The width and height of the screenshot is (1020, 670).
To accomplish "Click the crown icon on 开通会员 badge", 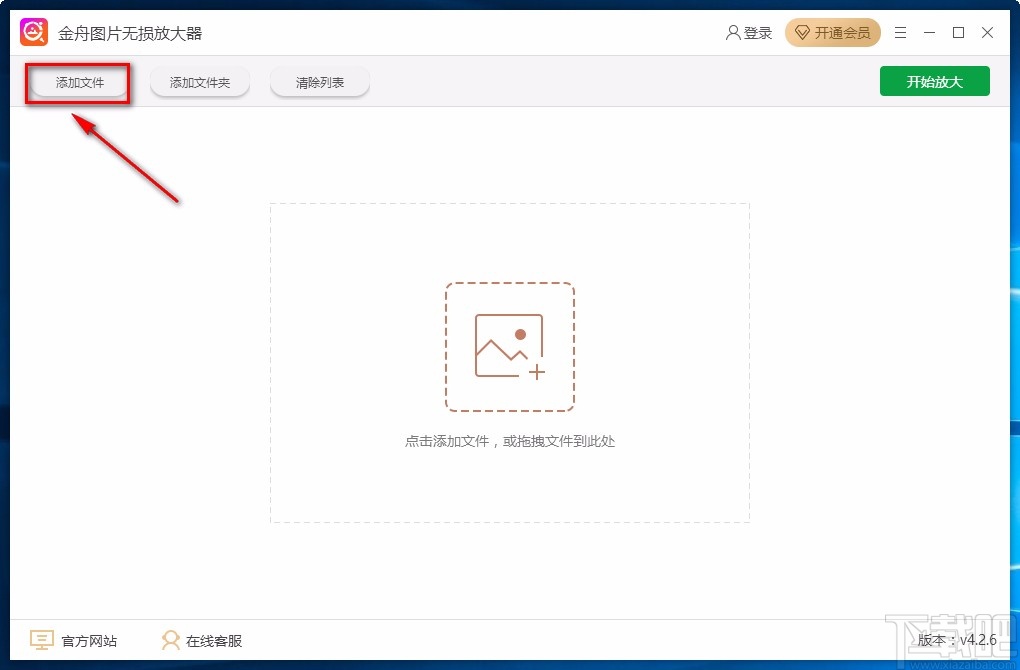I will point(803,32).
